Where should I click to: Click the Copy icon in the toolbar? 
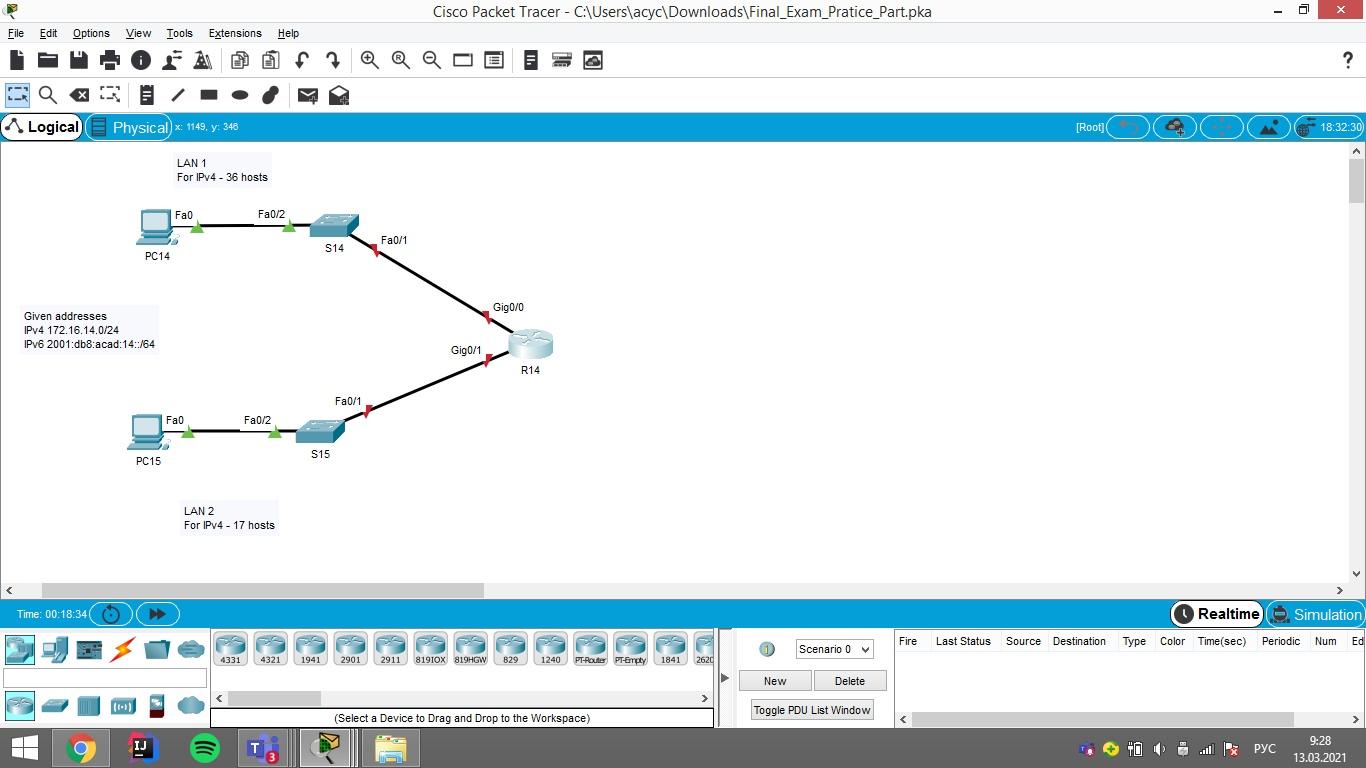[239, 60]
